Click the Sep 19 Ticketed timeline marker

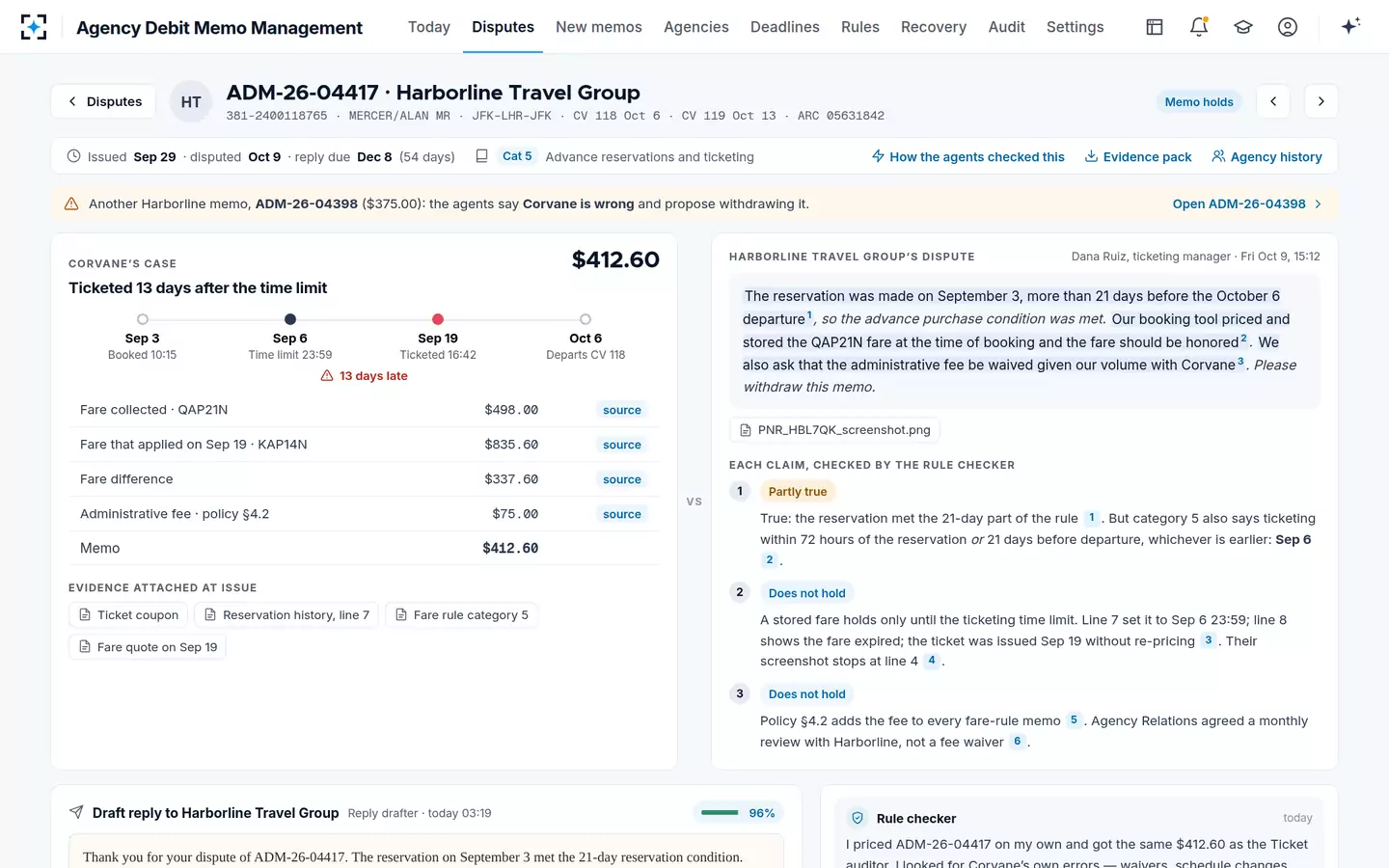(438, 319)
